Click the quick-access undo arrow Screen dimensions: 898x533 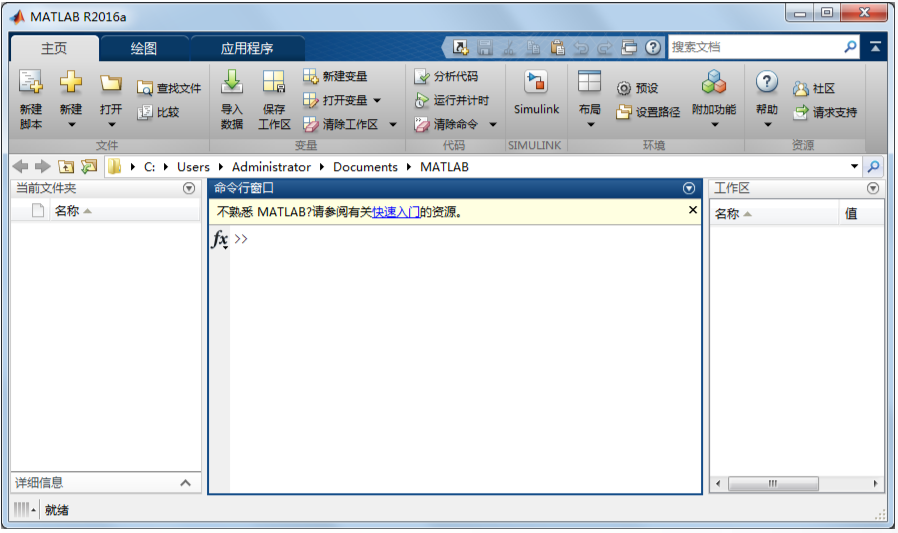pos(581,48)
